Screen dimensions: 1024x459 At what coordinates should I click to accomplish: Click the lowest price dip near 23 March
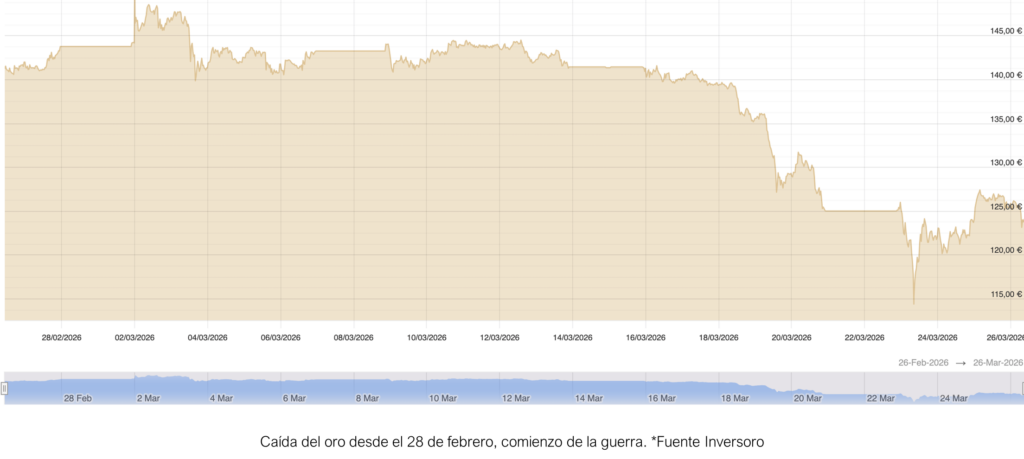(x=914, y=302)
